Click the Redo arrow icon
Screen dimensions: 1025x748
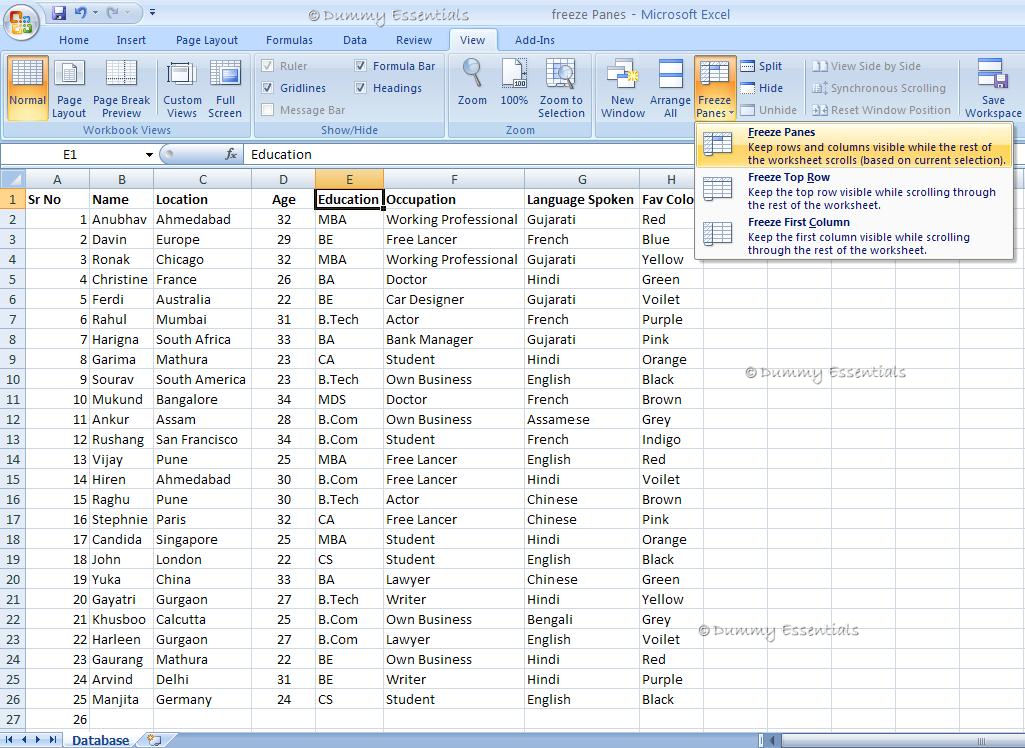pyautogui.click(x=112, y=12)
